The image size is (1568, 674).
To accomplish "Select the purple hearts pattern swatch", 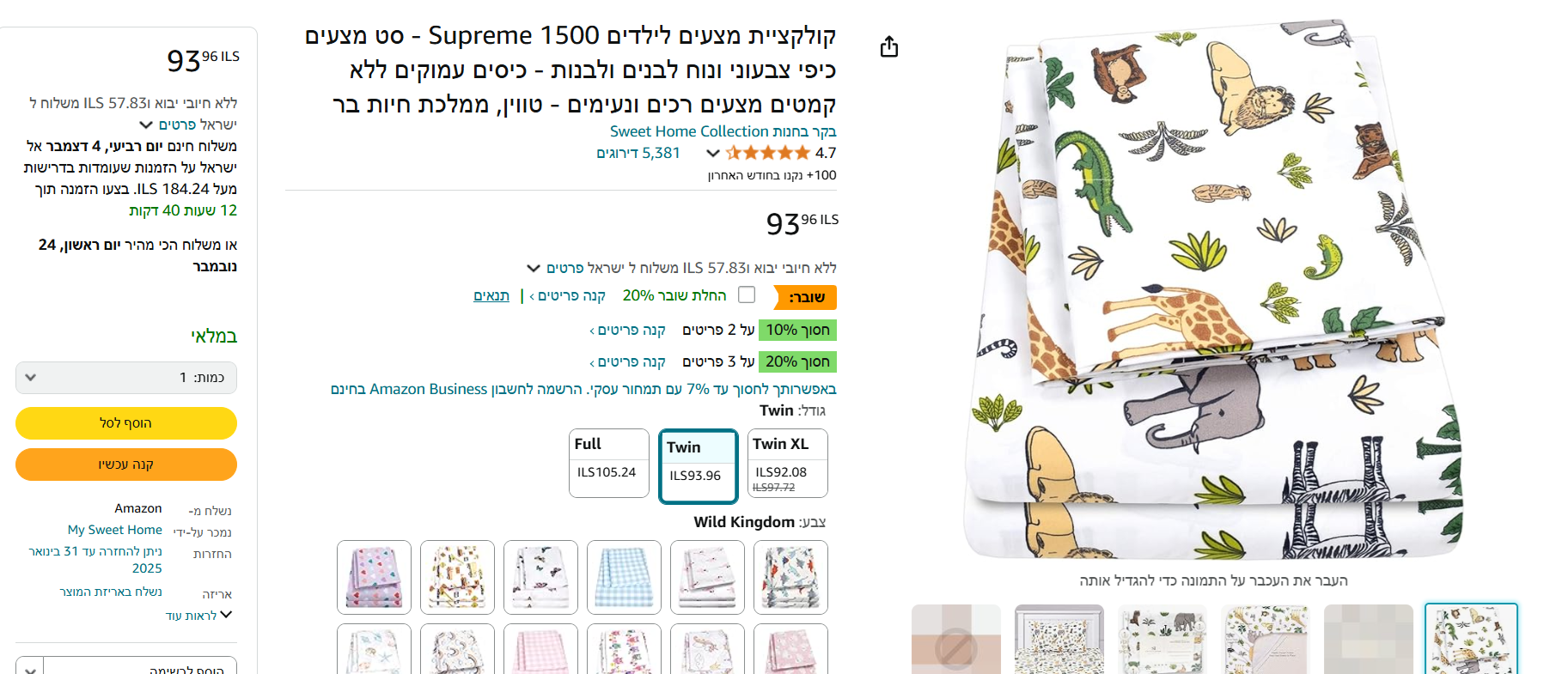I will 374,577.
